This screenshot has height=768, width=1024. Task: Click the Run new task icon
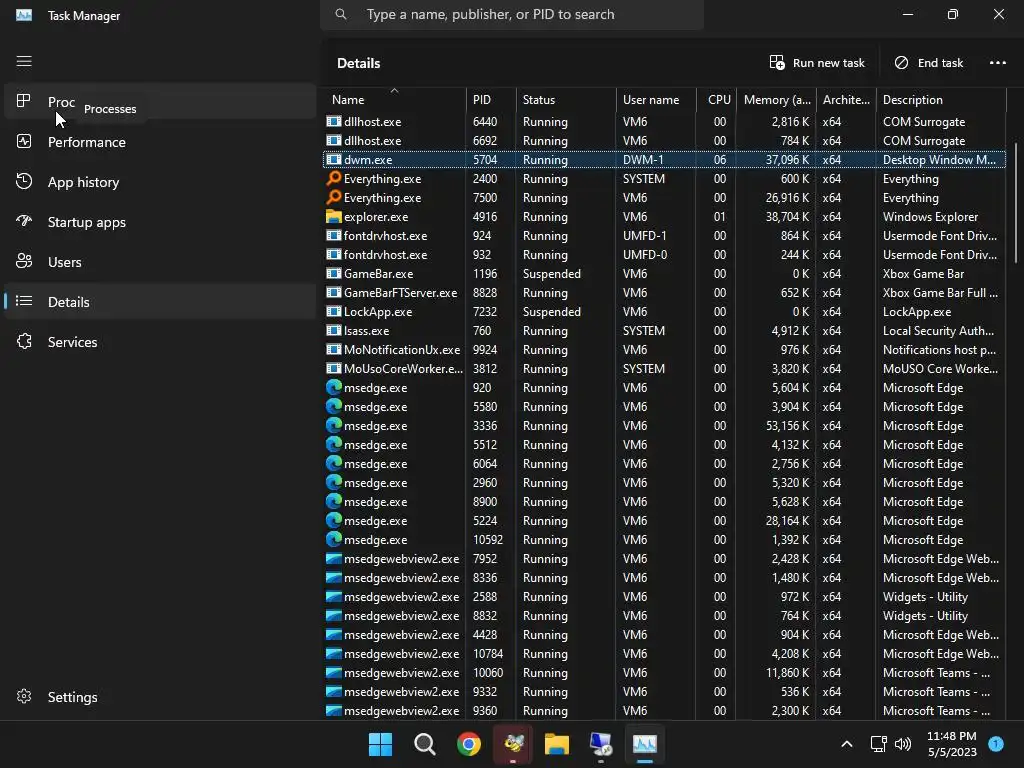(x=776, y=62)
